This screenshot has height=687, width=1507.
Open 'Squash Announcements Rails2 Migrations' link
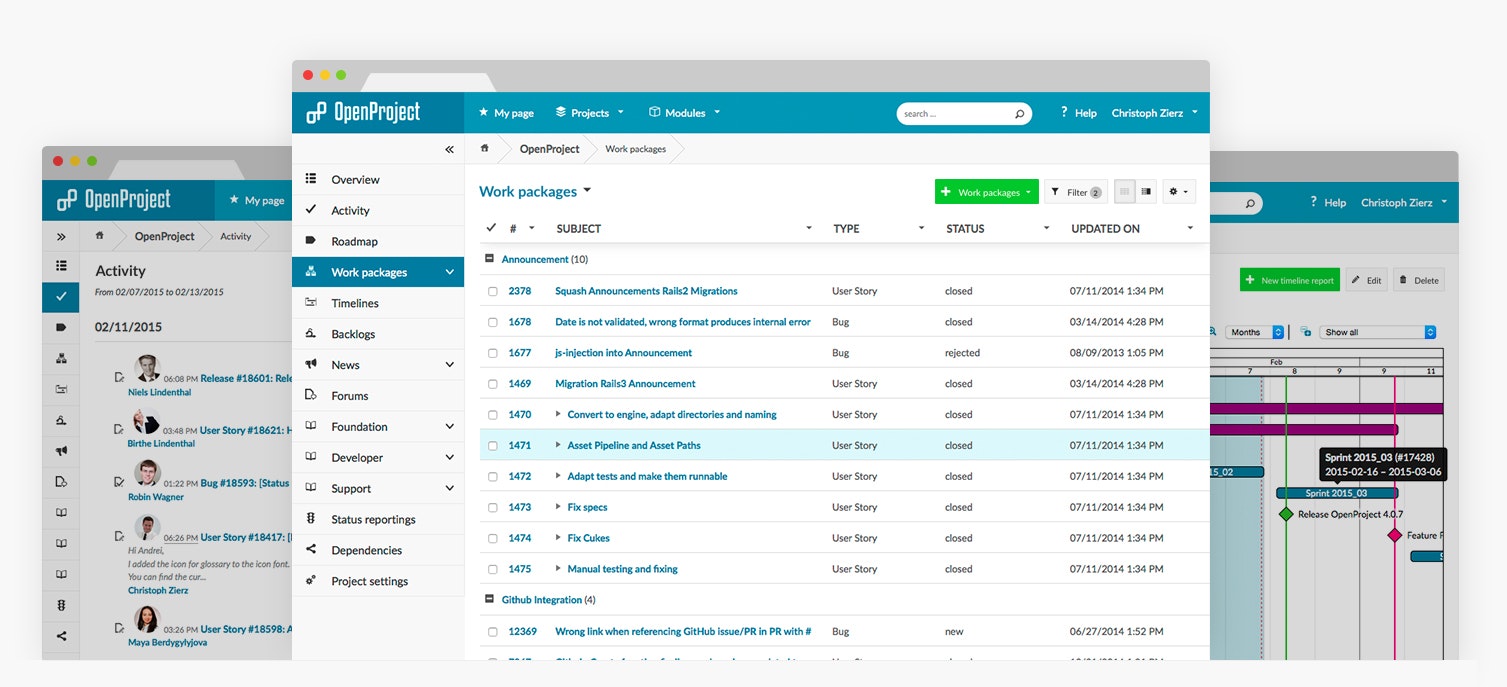click(x=646, y=291)
